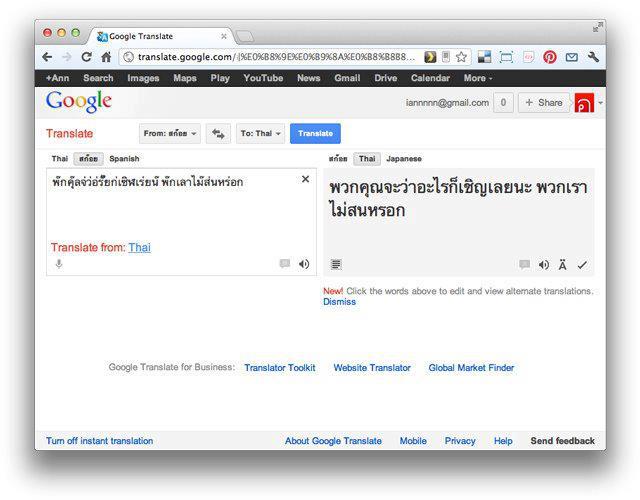The height and width of the screenshot is (500, 640).
Task: Open Drive in the Google bar
Action: click(x=386, y=78)
